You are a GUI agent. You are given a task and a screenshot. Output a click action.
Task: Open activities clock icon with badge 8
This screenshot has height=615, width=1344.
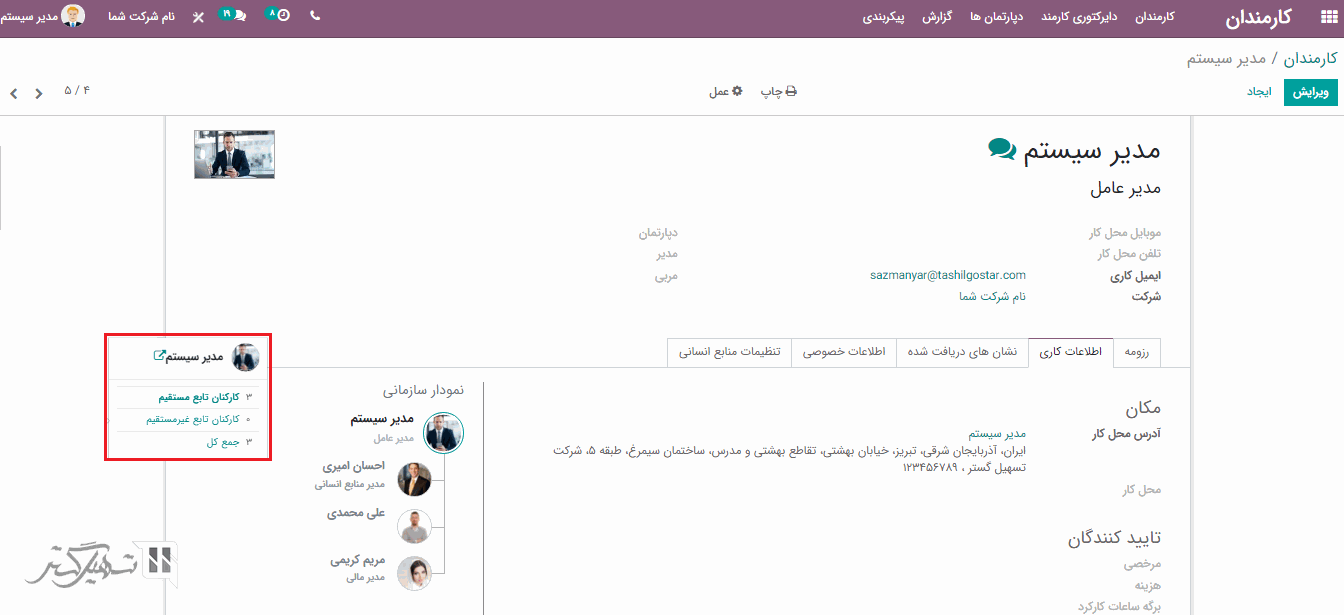(281, 16)
